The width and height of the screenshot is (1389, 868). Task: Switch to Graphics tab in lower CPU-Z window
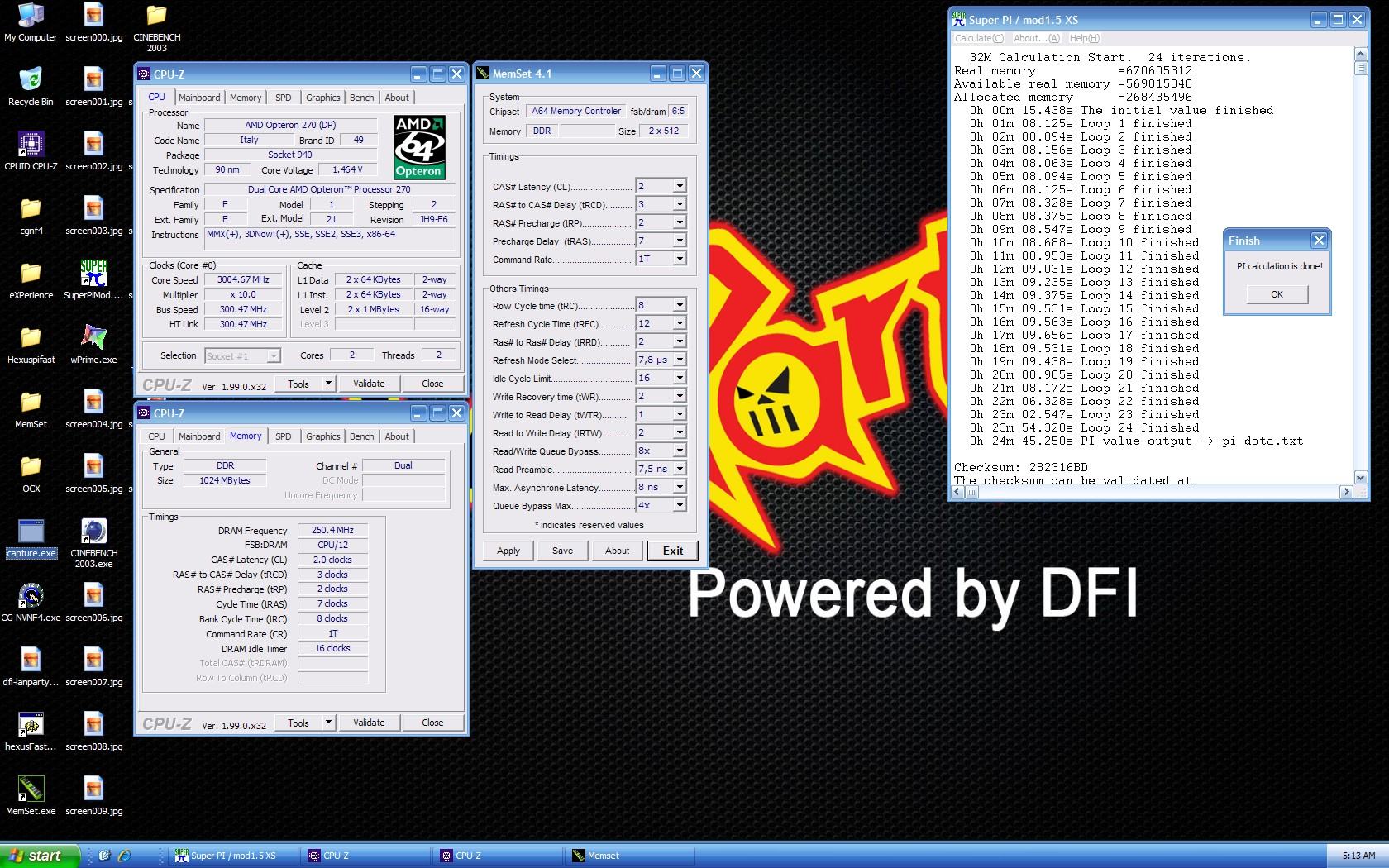[322, 436]
